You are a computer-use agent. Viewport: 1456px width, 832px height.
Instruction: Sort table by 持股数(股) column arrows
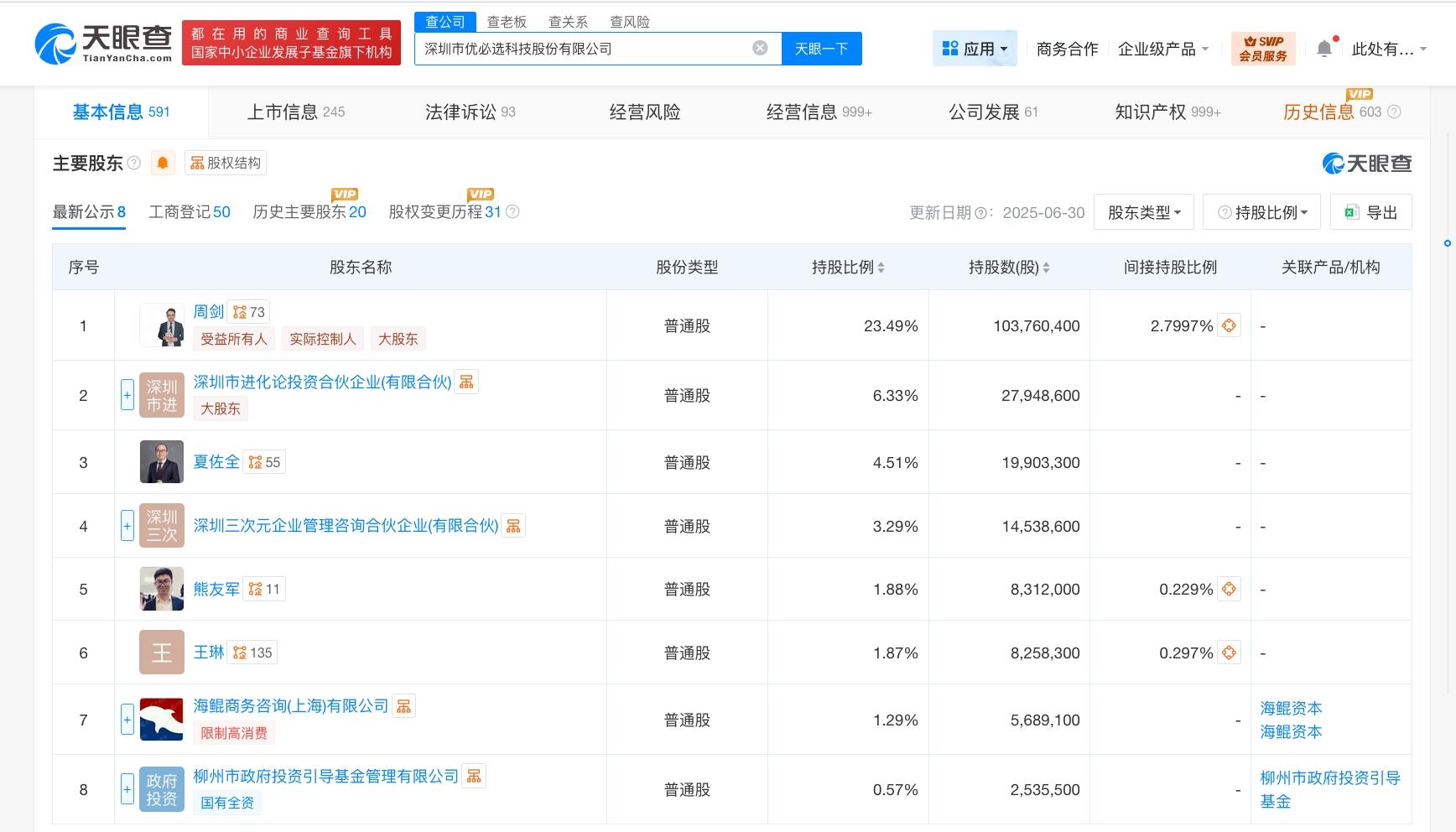click(1046, 268)
